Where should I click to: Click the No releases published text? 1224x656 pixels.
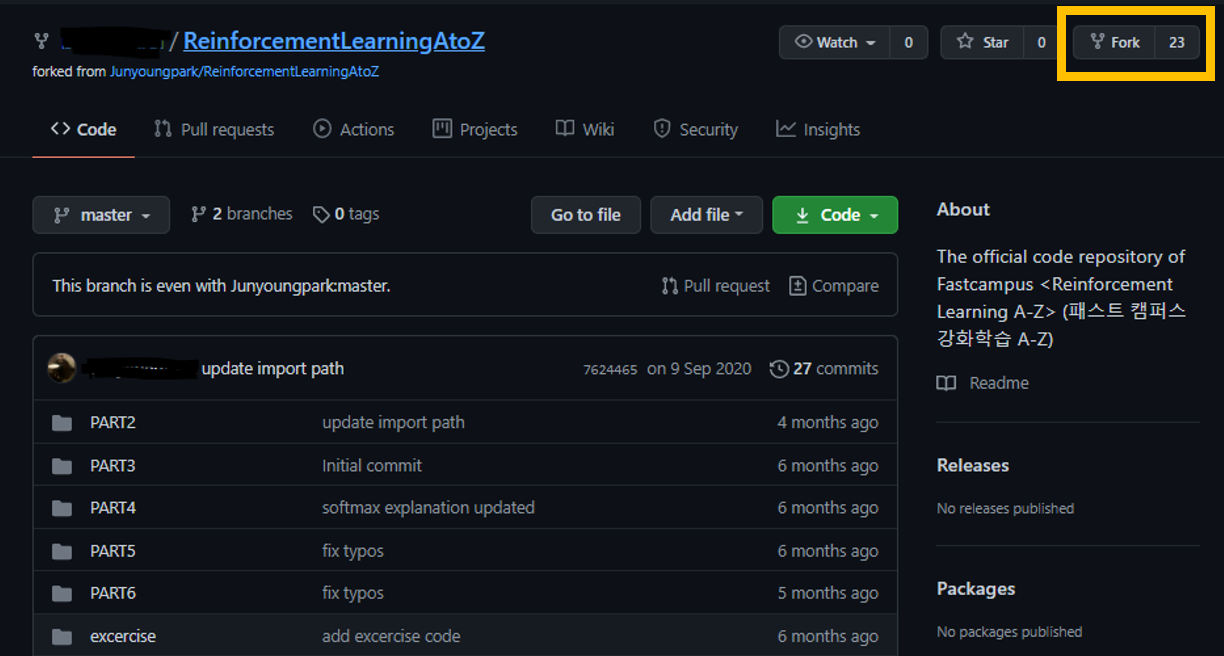(x=1006, y=508)
